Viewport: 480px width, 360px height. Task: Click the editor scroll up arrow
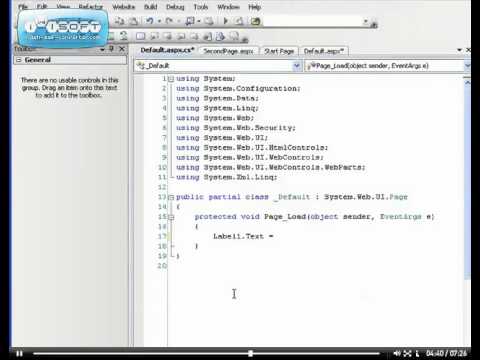coord(467,82)
